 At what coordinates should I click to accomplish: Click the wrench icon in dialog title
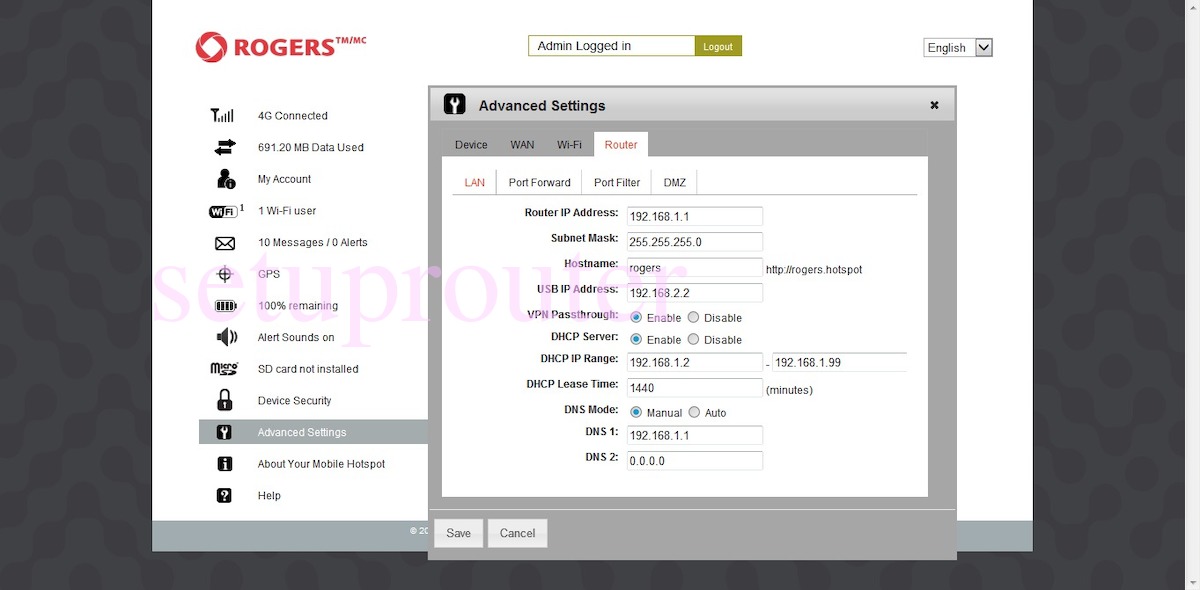(454, 105)
